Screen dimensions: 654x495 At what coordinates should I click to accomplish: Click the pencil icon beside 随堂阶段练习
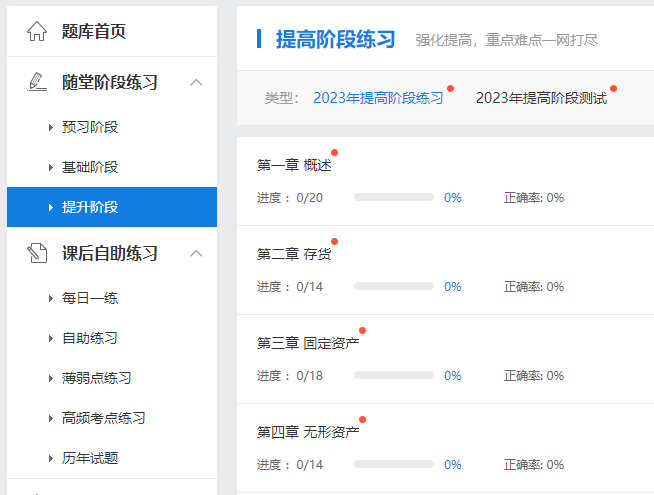click(37, 82)
